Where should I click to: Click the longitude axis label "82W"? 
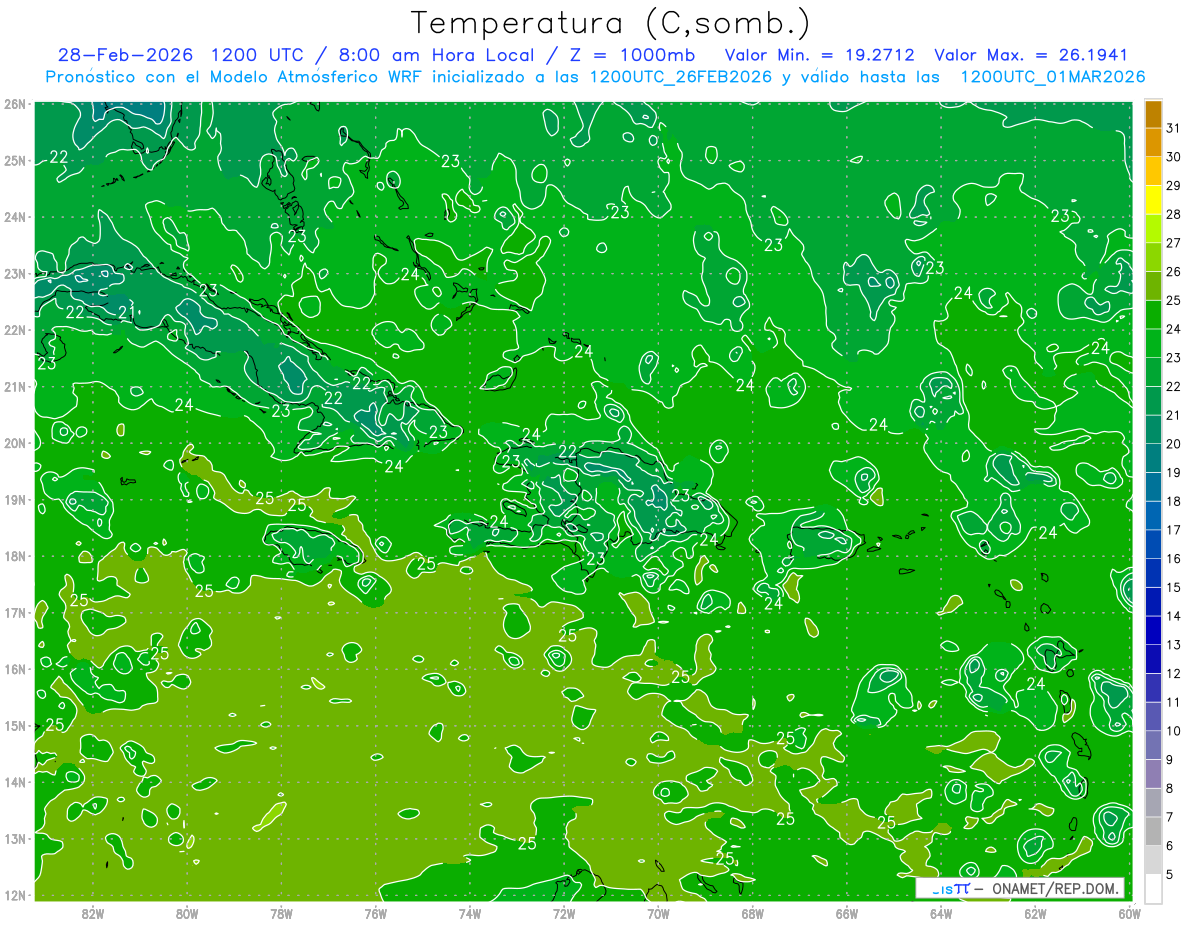tap(93, 913)
